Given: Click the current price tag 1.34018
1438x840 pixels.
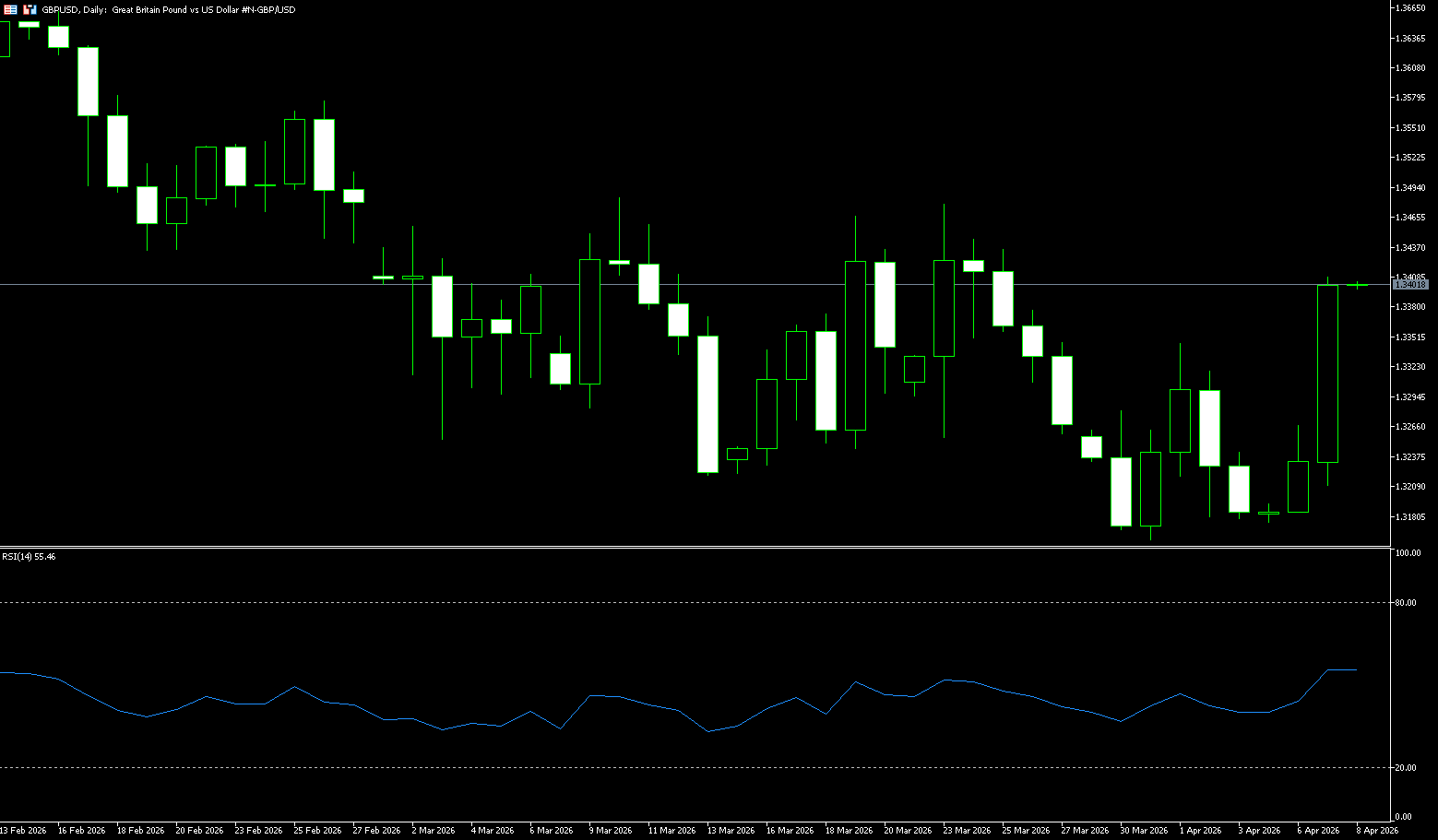Looking at the screenshot, I should pyautogui.click(x=1410, y=284).
